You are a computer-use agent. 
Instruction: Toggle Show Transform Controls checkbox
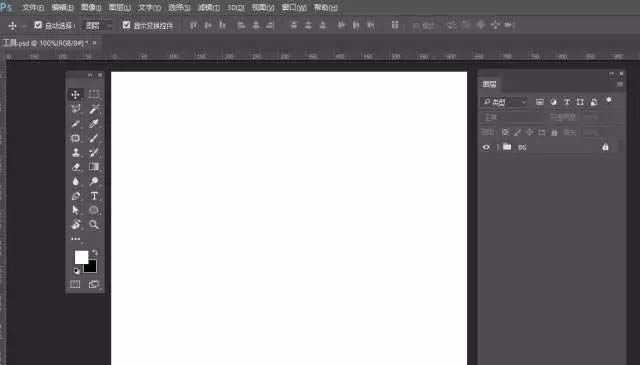click(127, 25)
